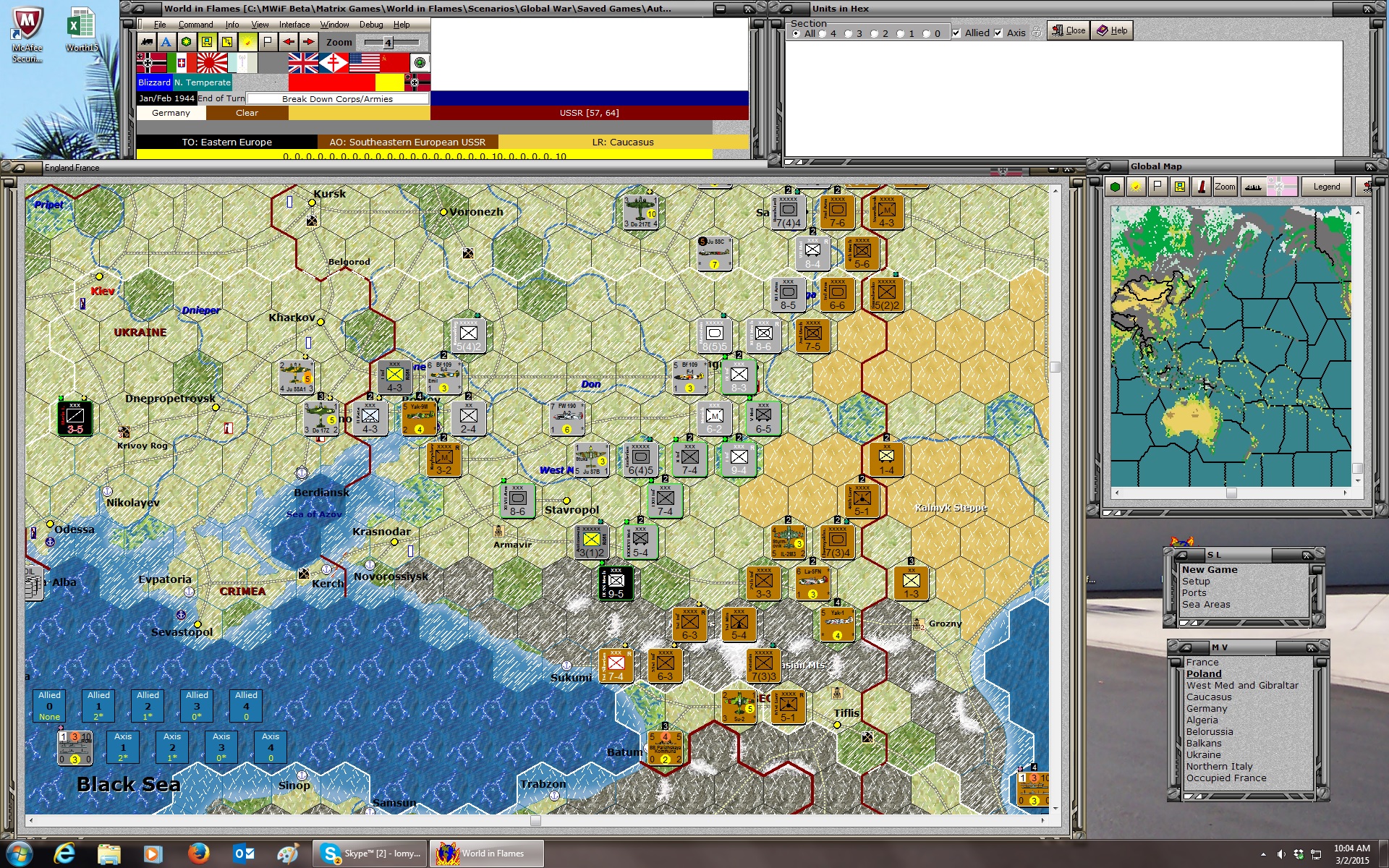
Task: Toggle the yellow unit counter toolbar icon
Action: 207,42
